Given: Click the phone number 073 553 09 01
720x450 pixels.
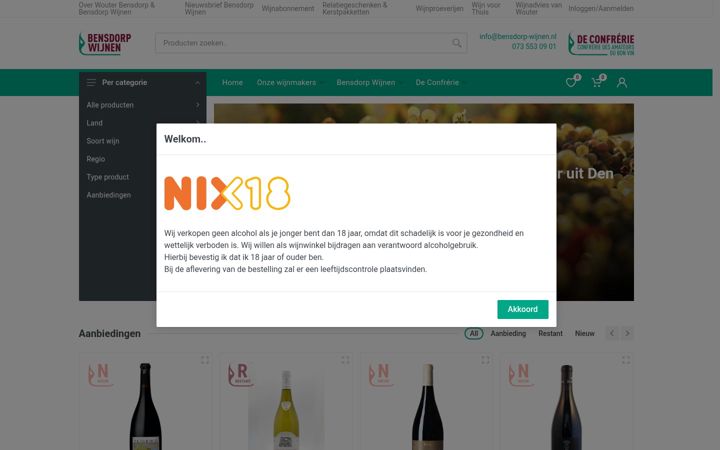Looking at the screenshot, I should 534,46.
